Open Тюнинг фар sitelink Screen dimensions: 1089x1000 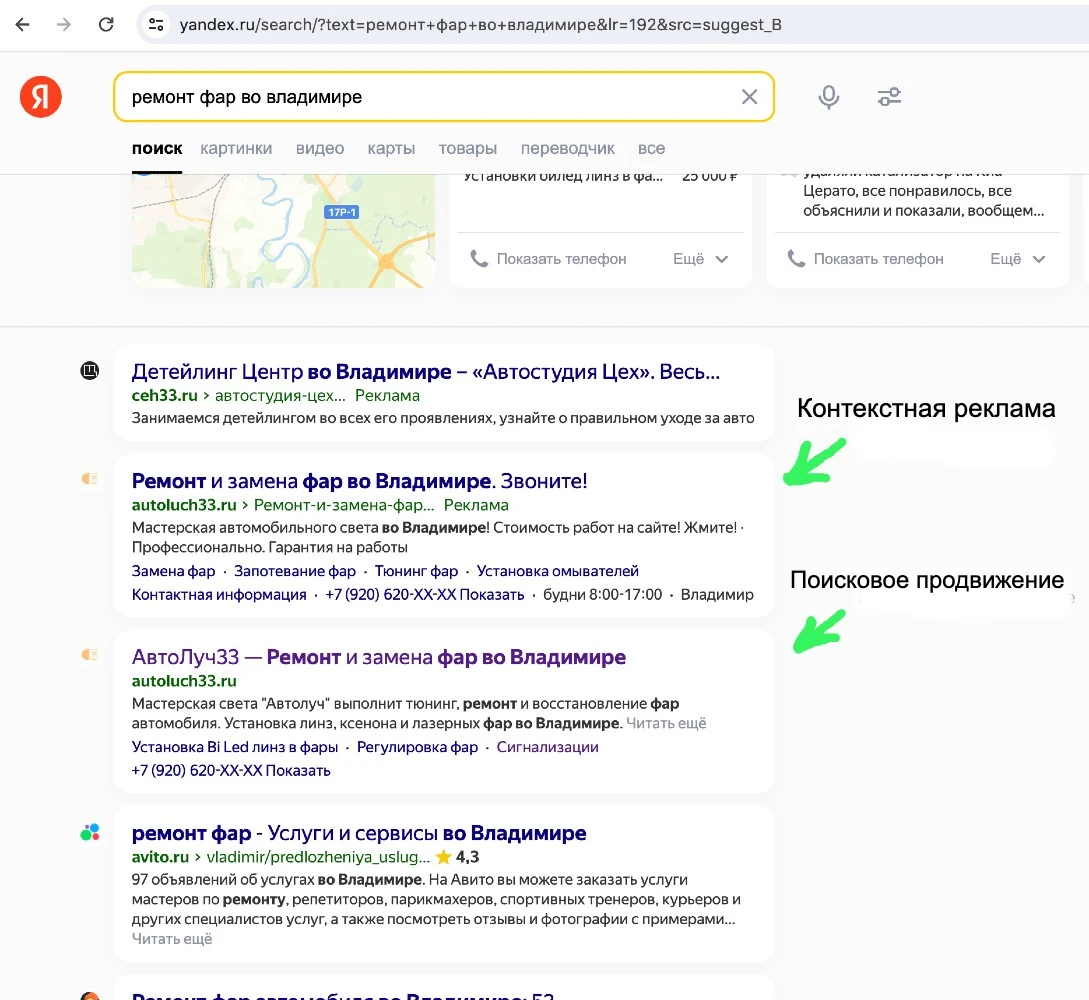[417, 571]
